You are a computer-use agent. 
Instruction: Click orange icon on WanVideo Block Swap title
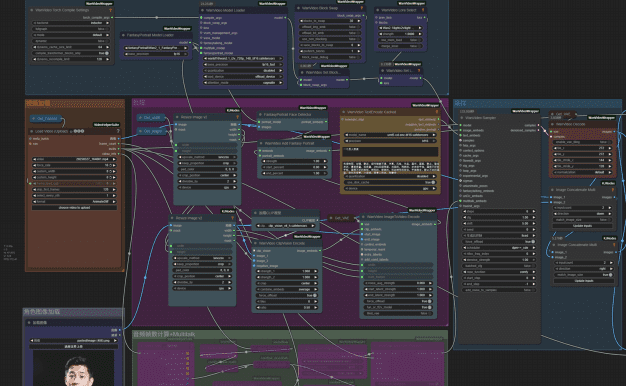pyautogui.click(x=362, y=8)
